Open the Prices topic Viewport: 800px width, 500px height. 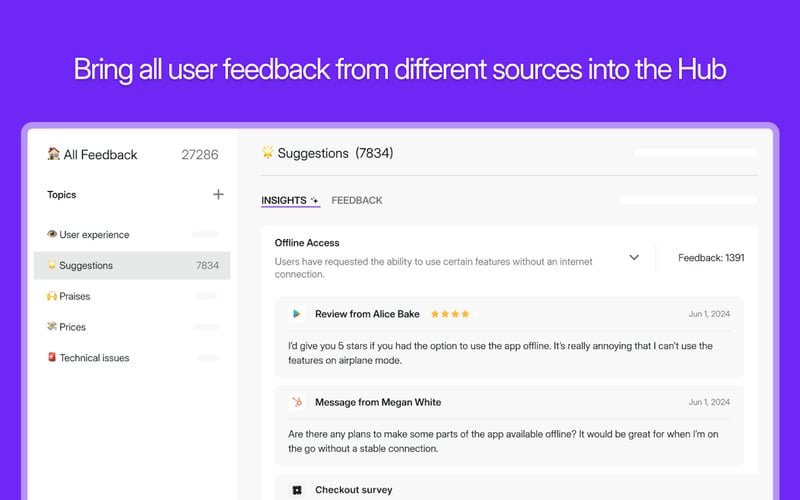pos(132,327)
